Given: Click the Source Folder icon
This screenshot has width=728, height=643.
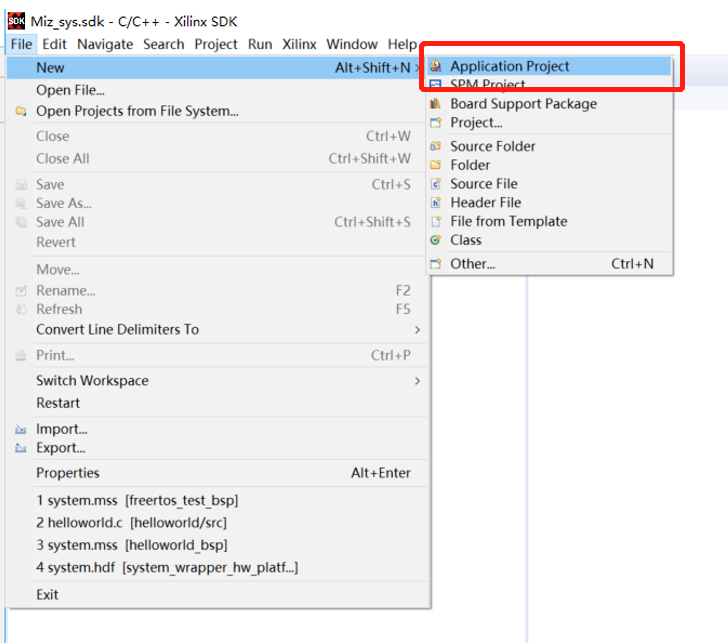Looking at the screenshot, I should tap(436, 146).
